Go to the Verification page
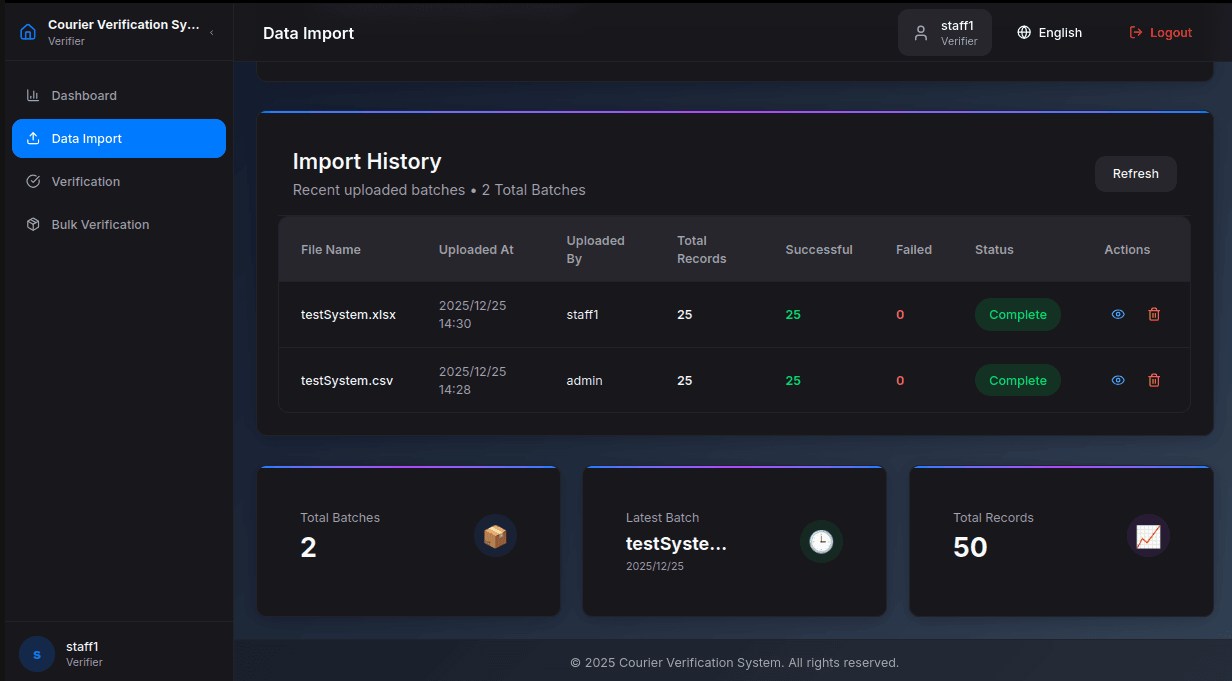The image size is (1232, 681). click(x=86, y=182)
